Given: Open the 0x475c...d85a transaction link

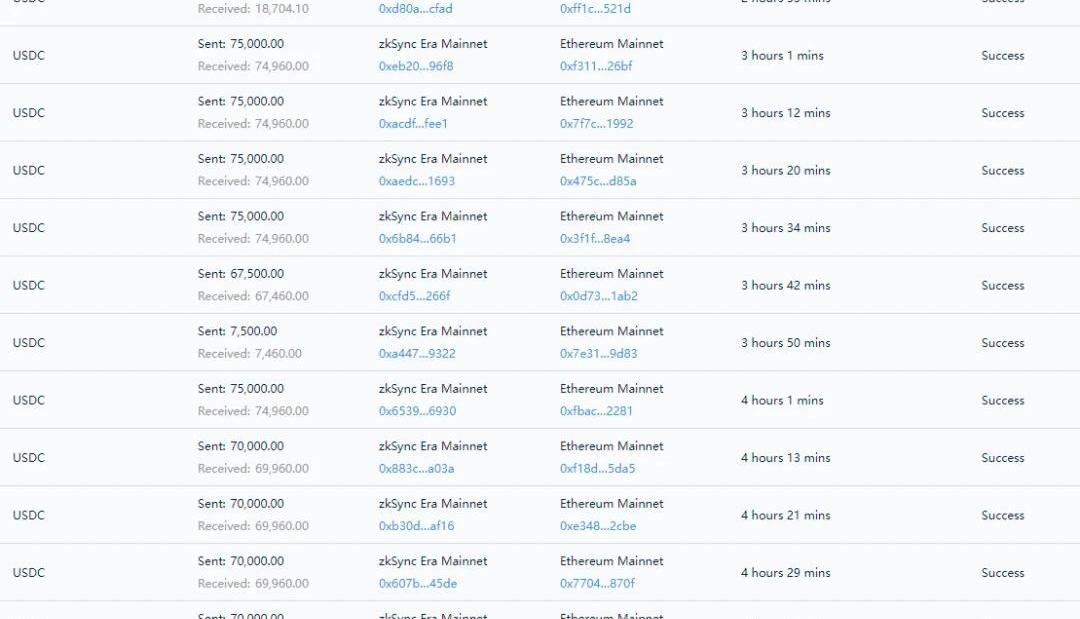Looking at the screenshot, I should pyautogui.click(x=598, y=181).
